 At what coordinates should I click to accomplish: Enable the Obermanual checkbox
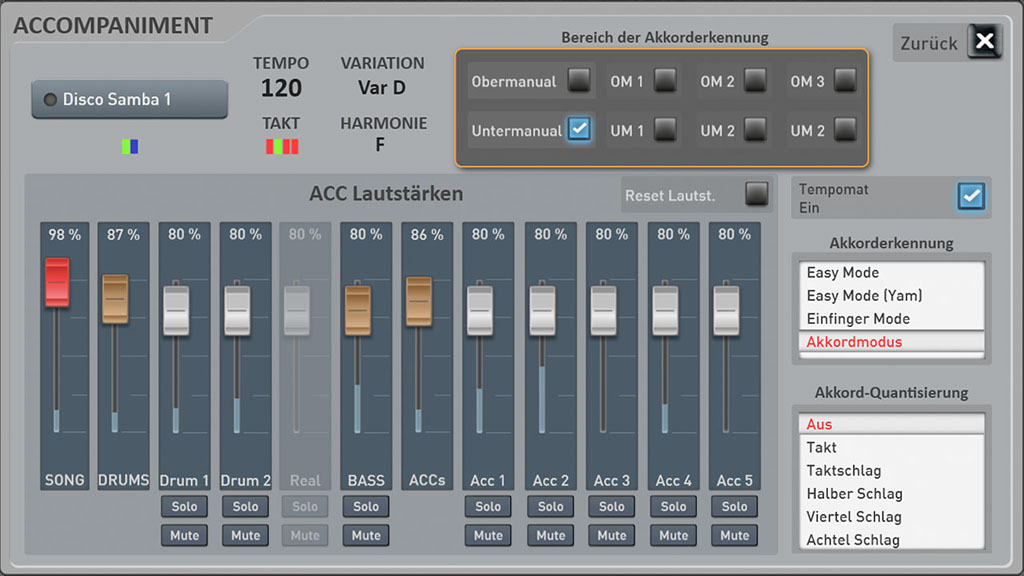pyautogui.click(x=578, y=80)
